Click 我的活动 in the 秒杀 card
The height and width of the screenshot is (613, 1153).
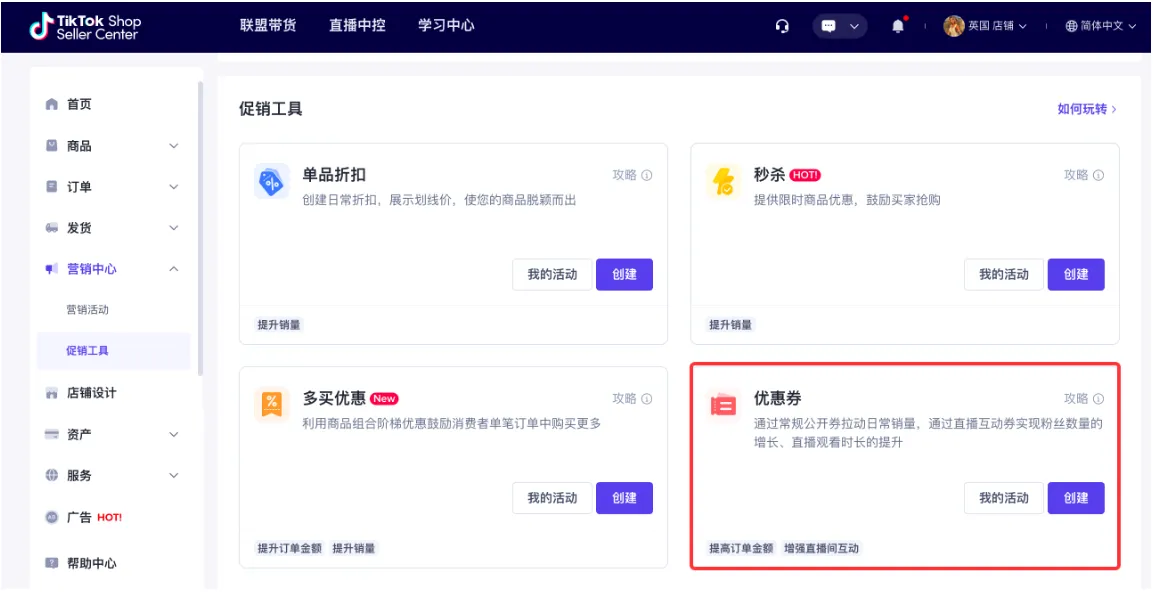click(x=1004, y=274)
